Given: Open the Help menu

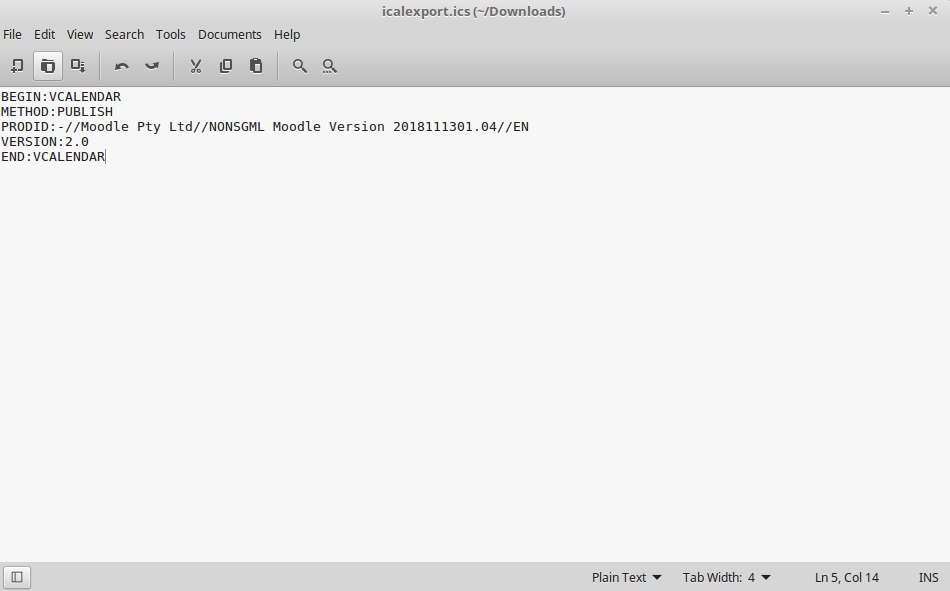Looking at the screenshot, I should 287,35.
